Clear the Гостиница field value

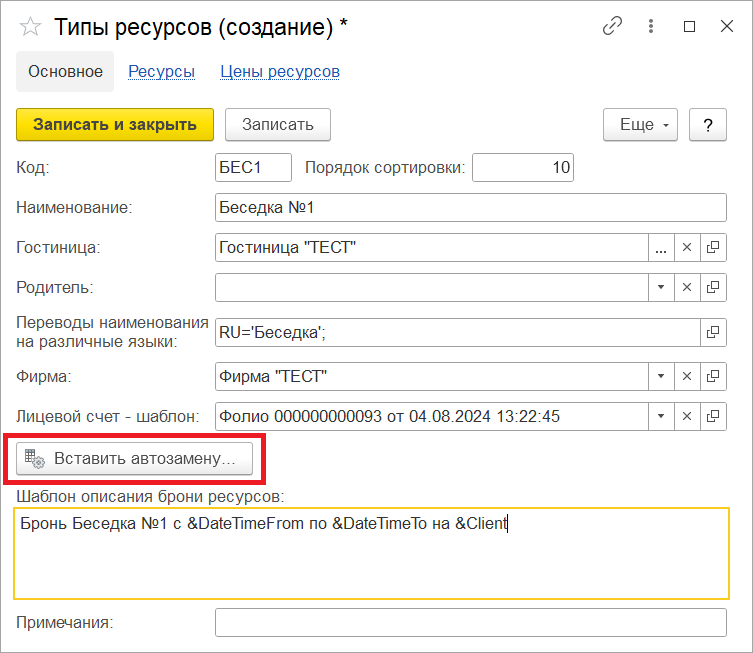click(687, 248)
